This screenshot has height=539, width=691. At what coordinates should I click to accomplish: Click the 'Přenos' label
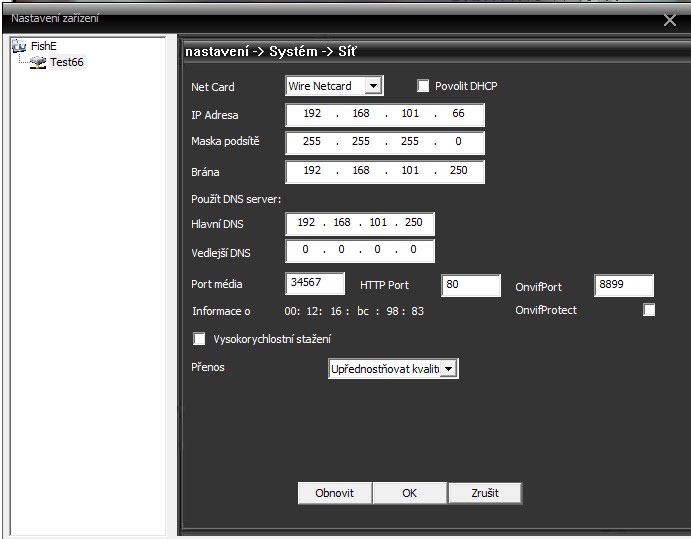(208, 367)
